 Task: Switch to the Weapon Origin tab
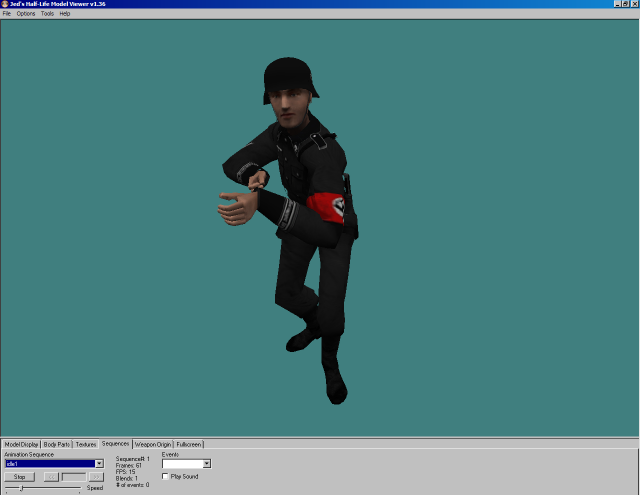click(153, 444)
